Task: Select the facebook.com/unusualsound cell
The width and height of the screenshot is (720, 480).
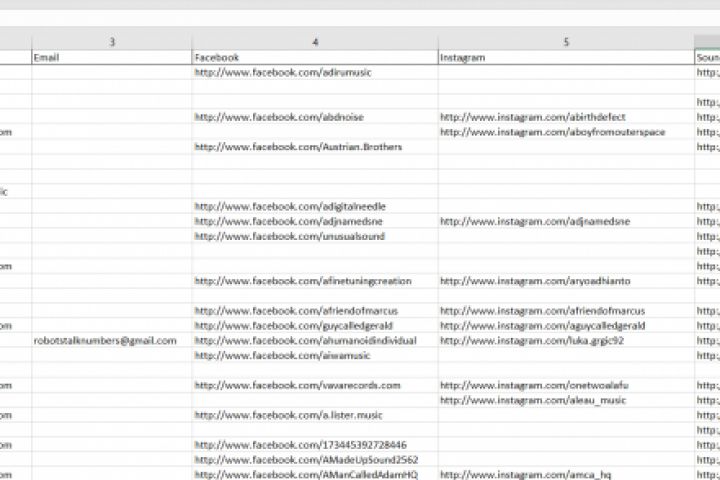Action: tap(315, 237)
